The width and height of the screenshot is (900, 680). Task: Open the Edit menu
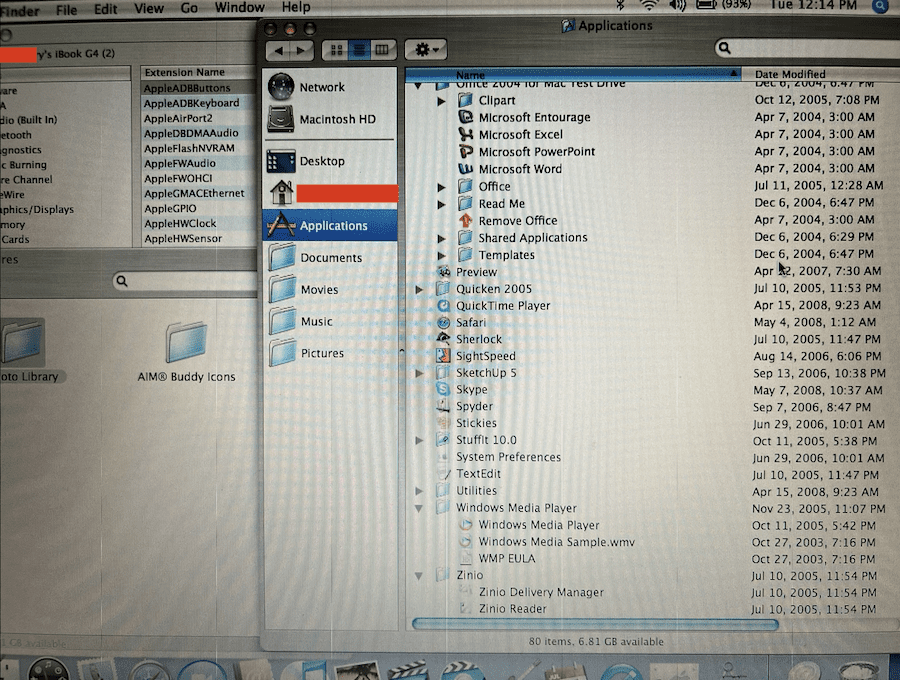click(x=106, y=9)
